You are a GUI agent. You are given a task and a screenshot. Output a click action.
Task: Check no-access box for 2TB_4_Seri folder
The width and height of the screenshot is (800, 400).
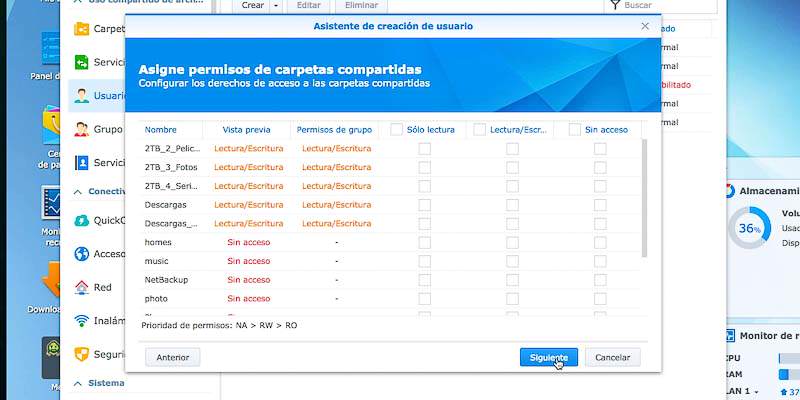click(x=600, y=186)
